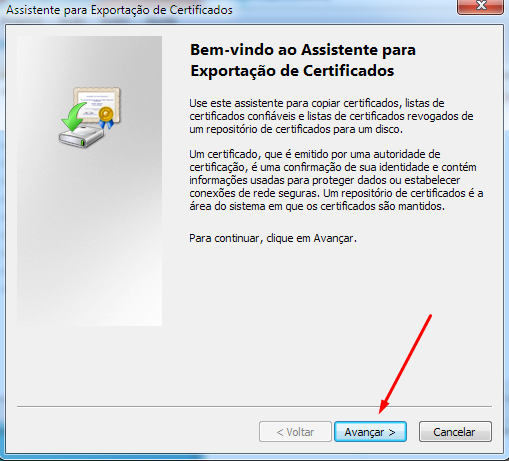Click the Para continuar instruction line
Screen dimensions: 509x461
(x=273, y=238)
